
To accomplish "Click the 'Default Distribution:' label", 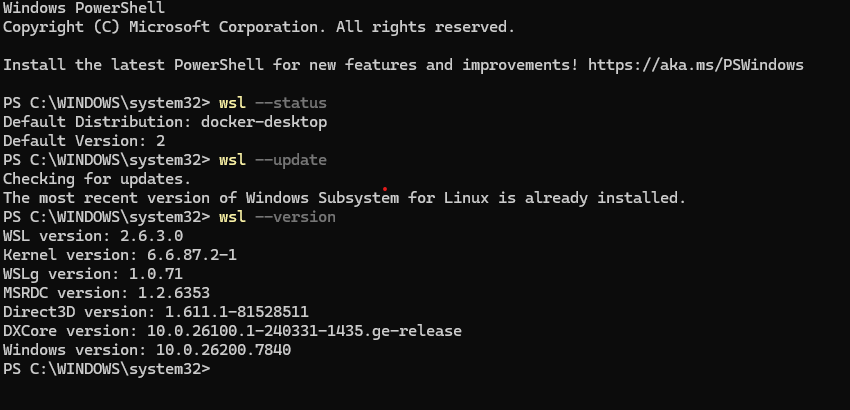I will [x=97, y=122].
